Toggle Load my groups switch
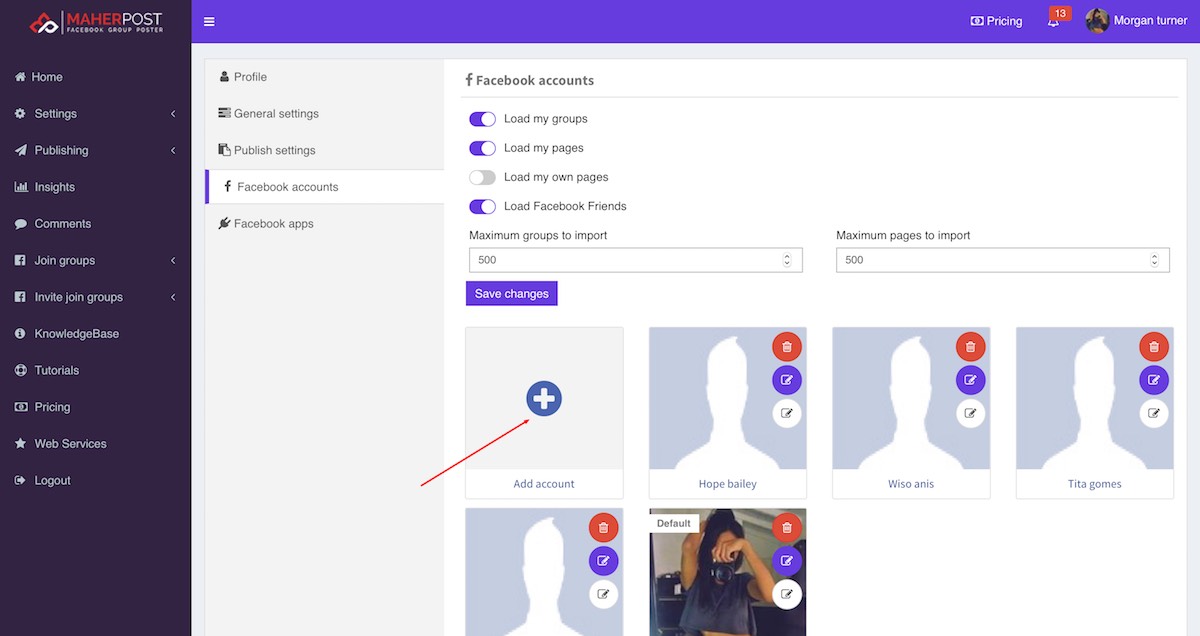The height and width of the screenshot is (636, 1200). [482, 119]
